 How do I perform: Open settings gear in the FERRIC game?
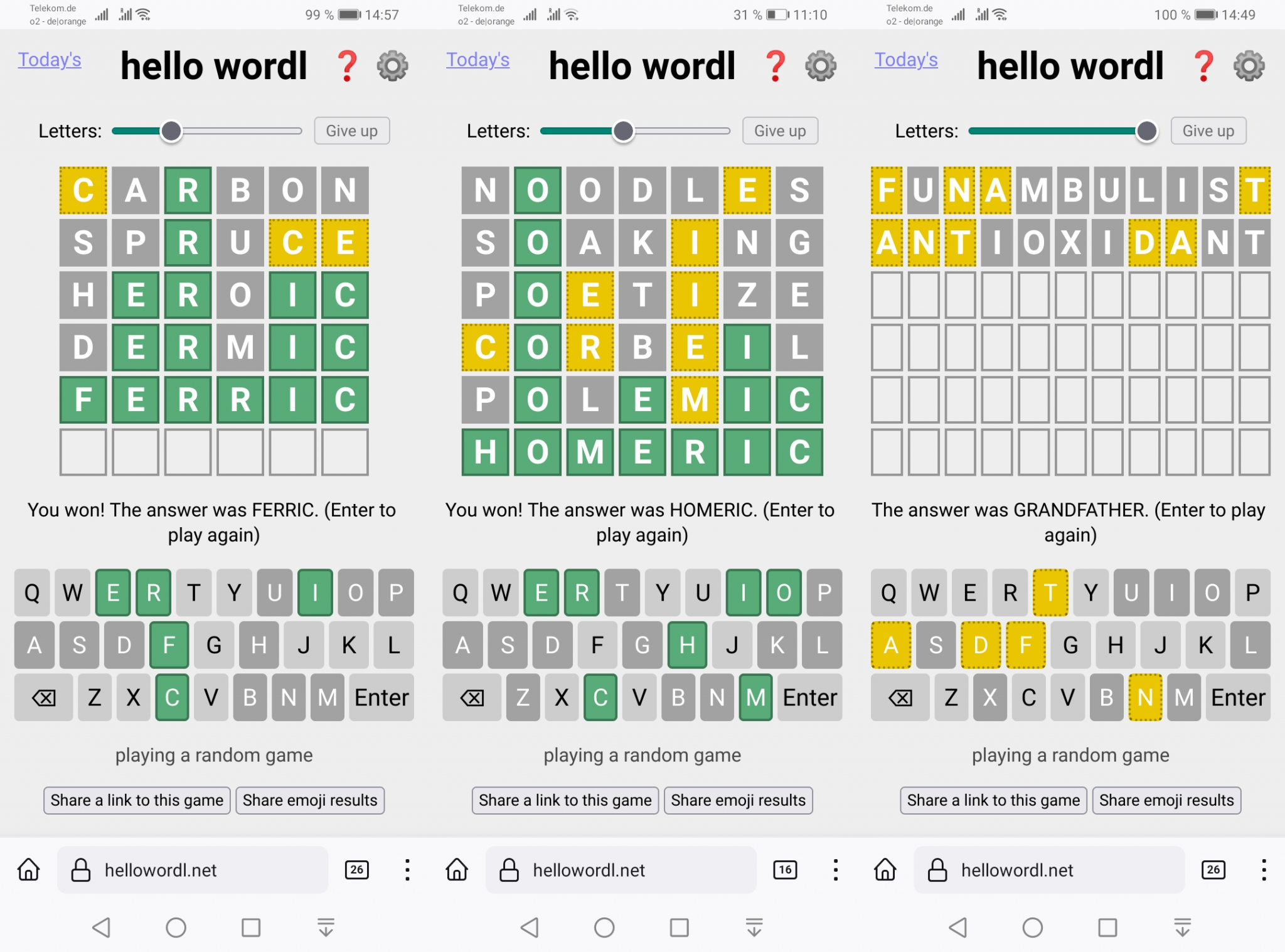click(393, 66)
